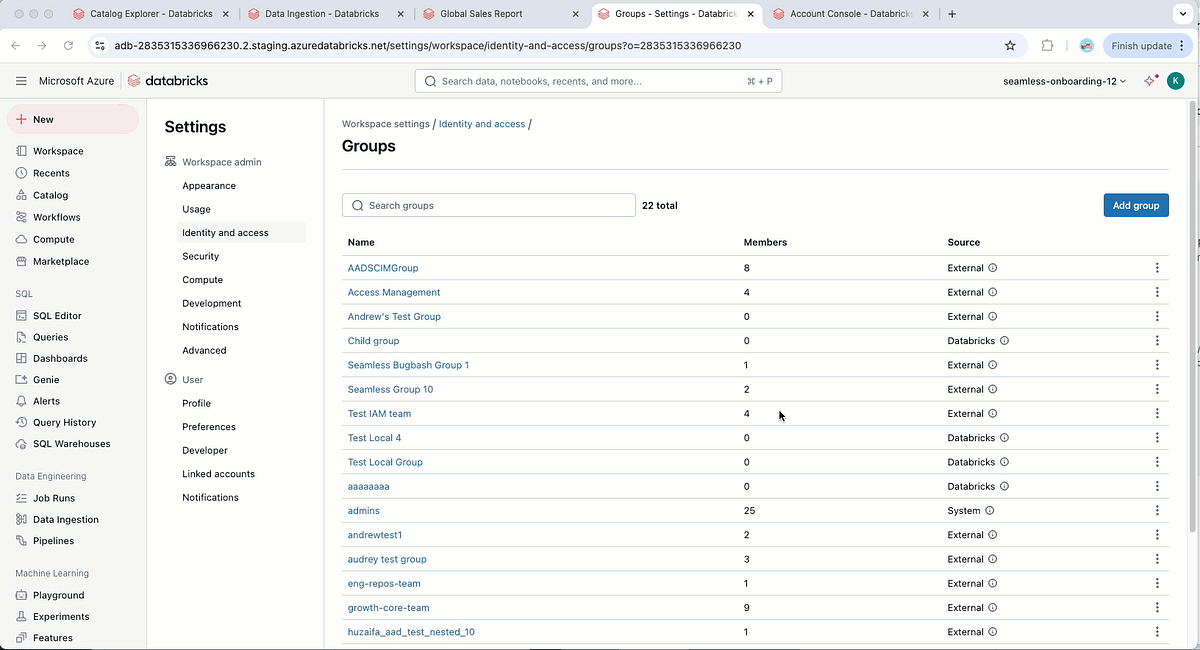Open the Pipelines icon under Data Engineering

coord(21,540)
